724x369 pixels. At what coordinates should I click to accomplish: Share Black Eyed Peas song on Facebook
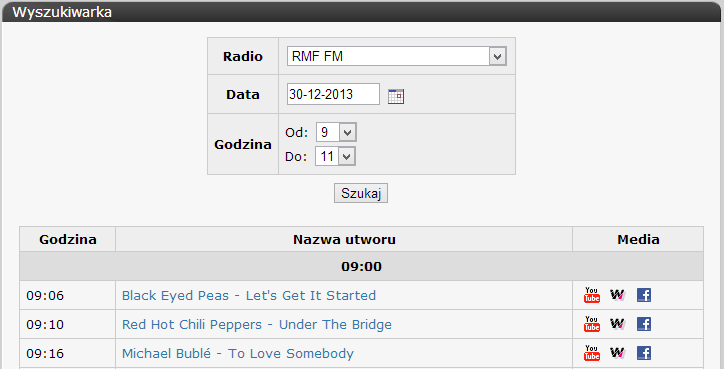[644, 295]
